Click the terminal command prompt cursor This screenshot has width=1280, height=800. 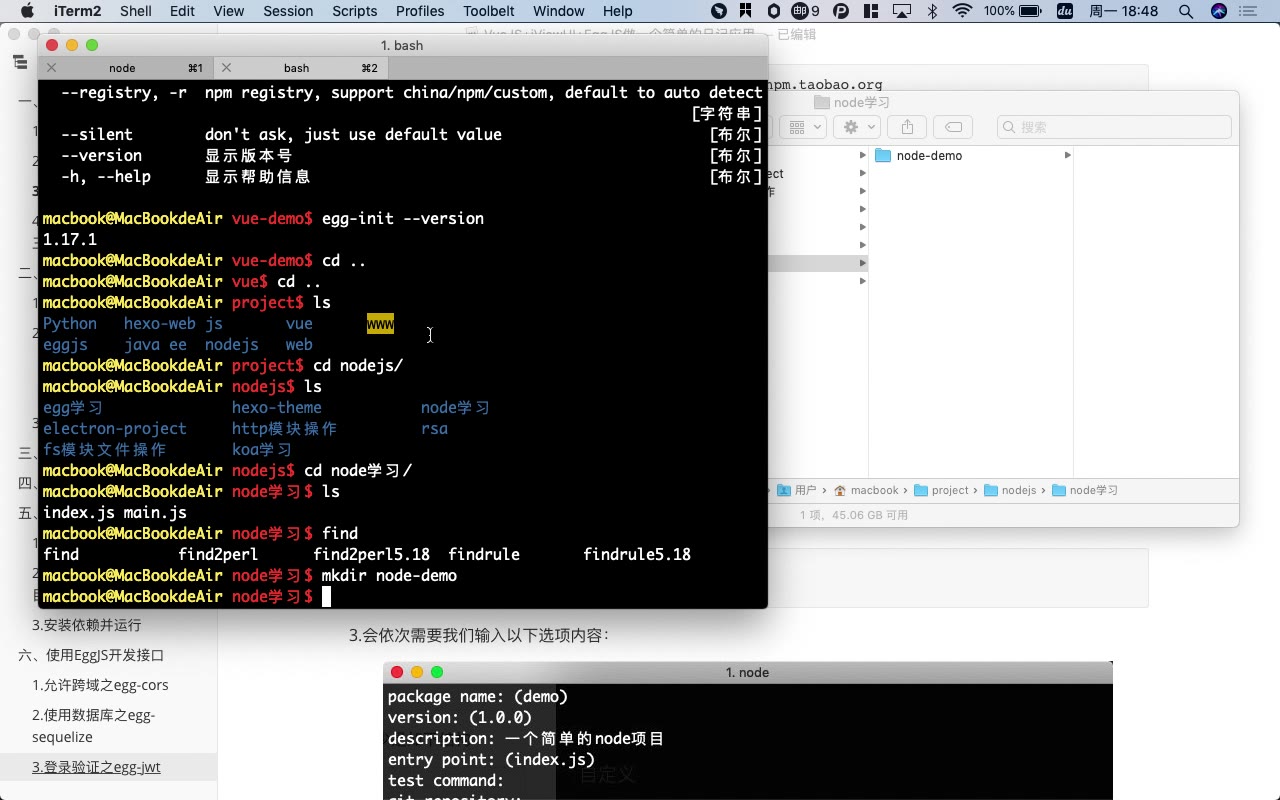pos(326,597)
